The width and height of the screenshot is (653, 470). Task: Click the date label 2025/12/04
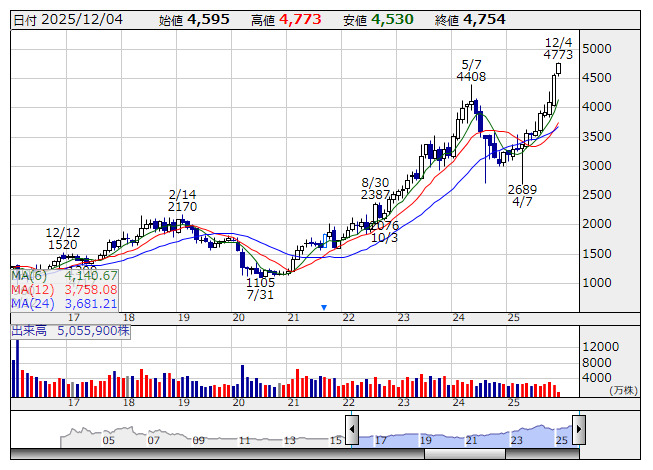coord(82,20)
